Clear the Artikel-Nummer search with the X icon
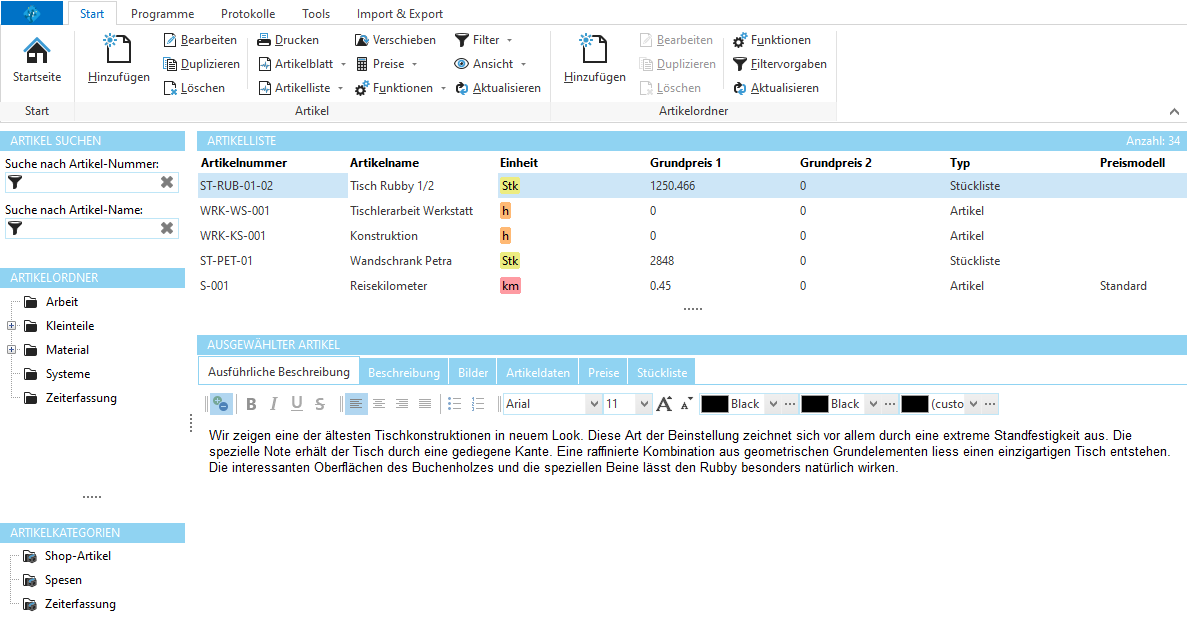 coord(167,183)
